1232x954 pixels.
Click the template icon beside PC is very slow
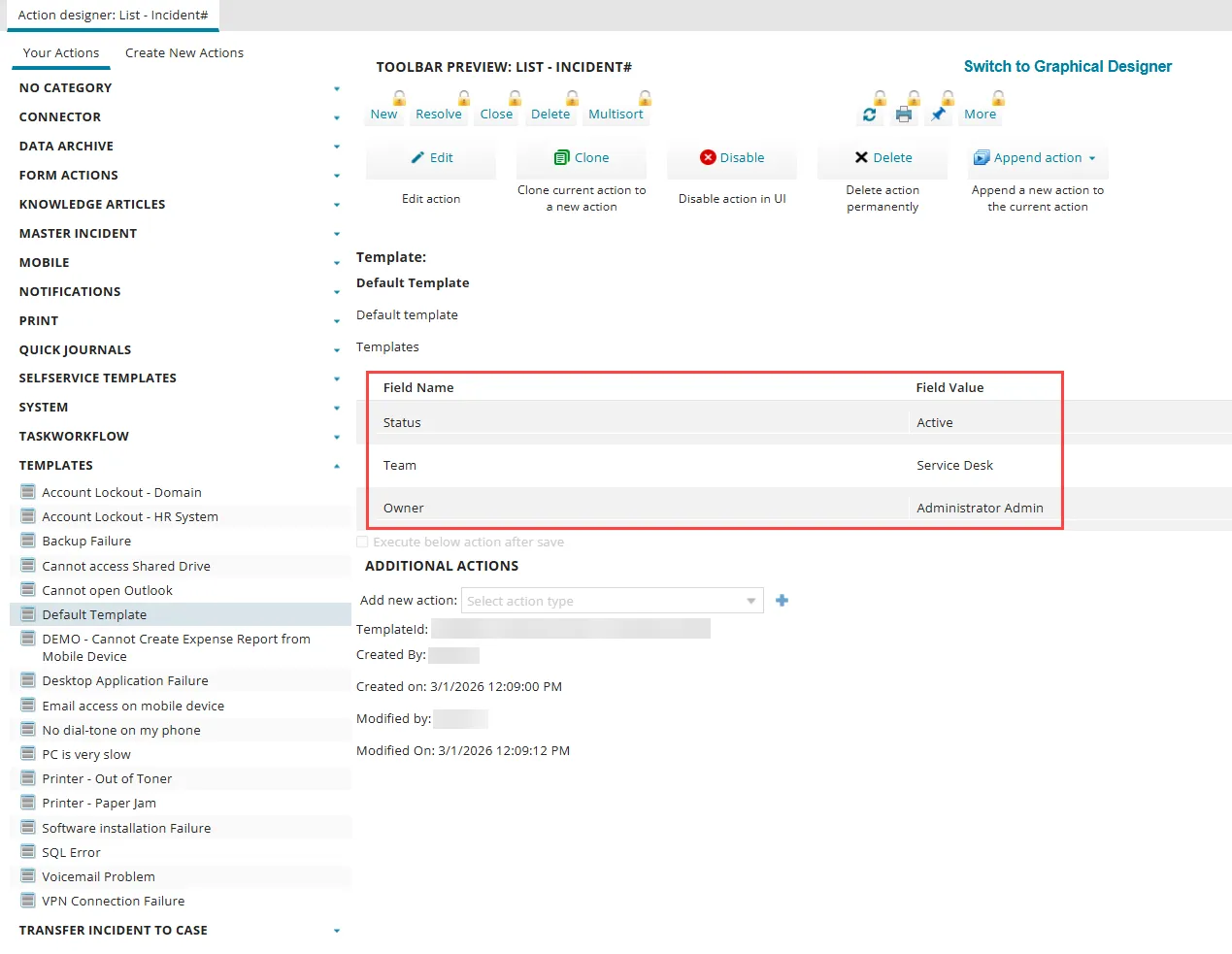click(x=28, y=754)
